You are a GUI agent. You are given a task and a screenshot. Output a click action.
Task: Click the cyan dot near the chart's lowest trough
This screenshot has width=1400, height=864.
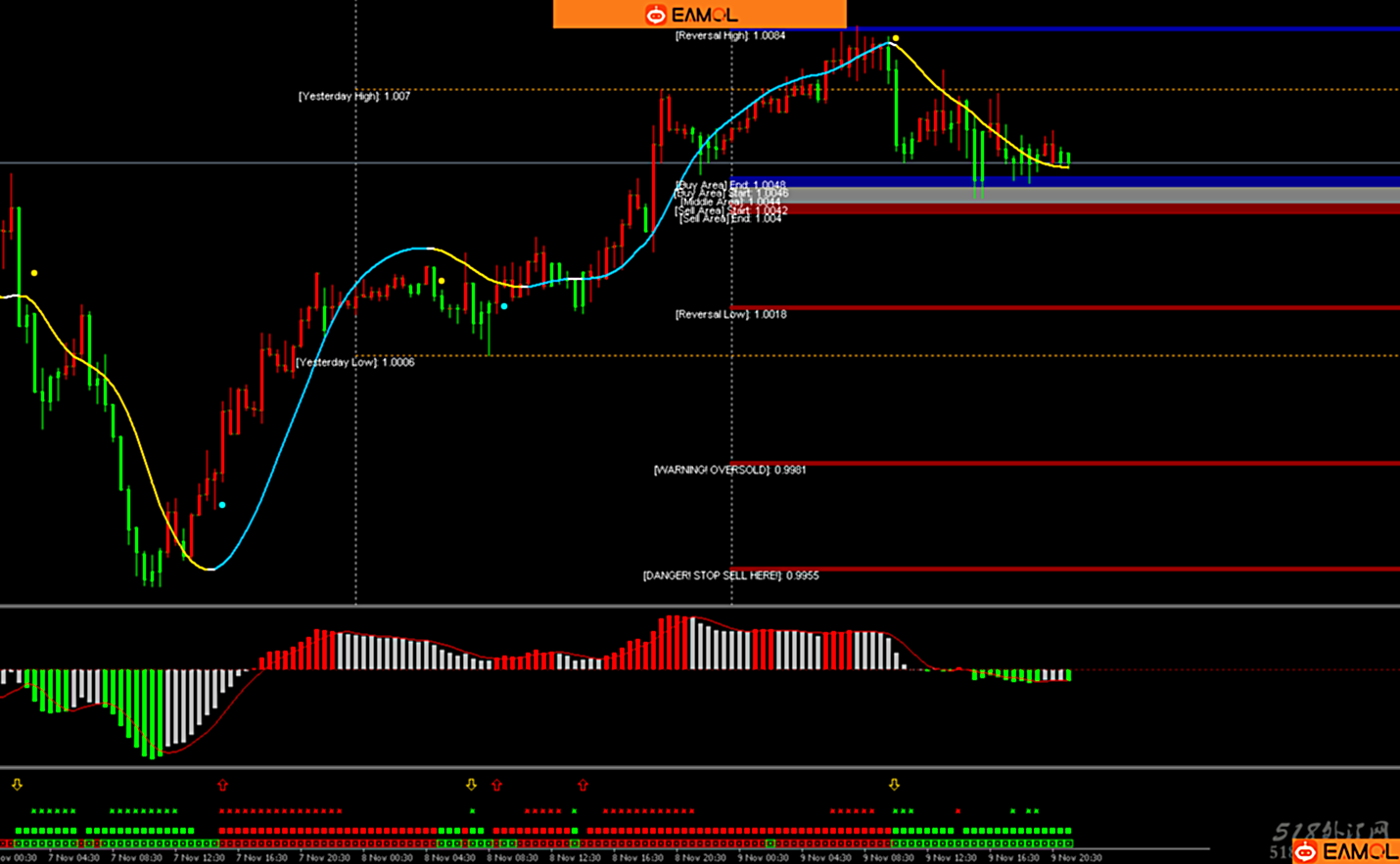pyautogui.click(x=222, y=505)
